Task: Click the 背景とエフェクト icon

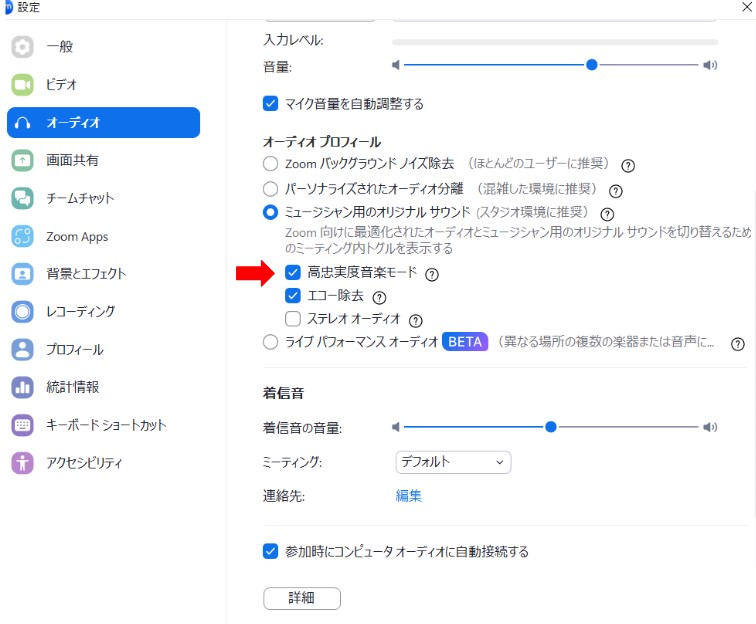Action: pos(22,274)
